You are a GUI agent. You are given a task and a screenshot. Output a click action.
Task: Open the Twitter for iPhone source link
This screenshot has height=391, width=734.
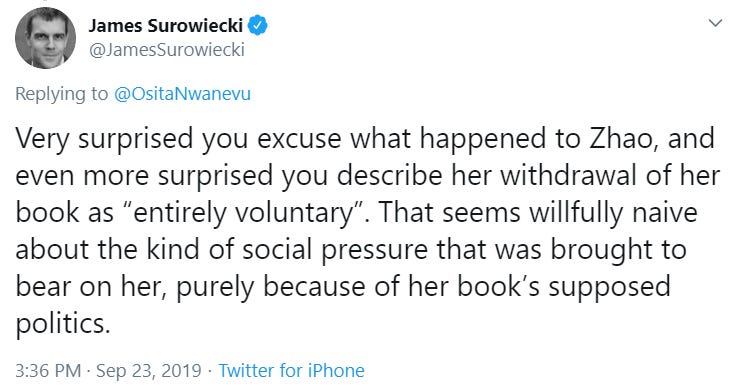tap(291, 370)
